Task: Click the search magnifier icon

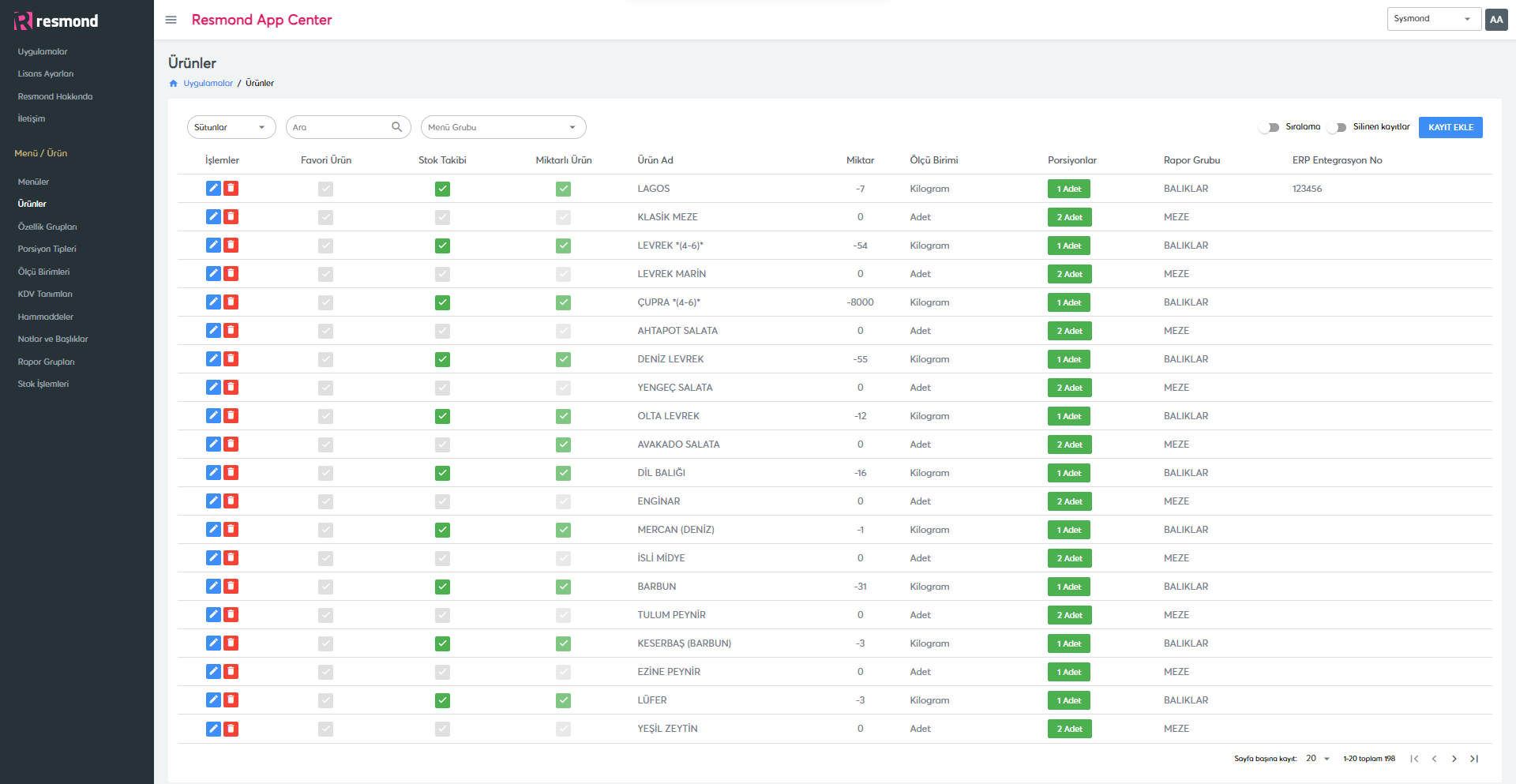Action: pos(397,127)
